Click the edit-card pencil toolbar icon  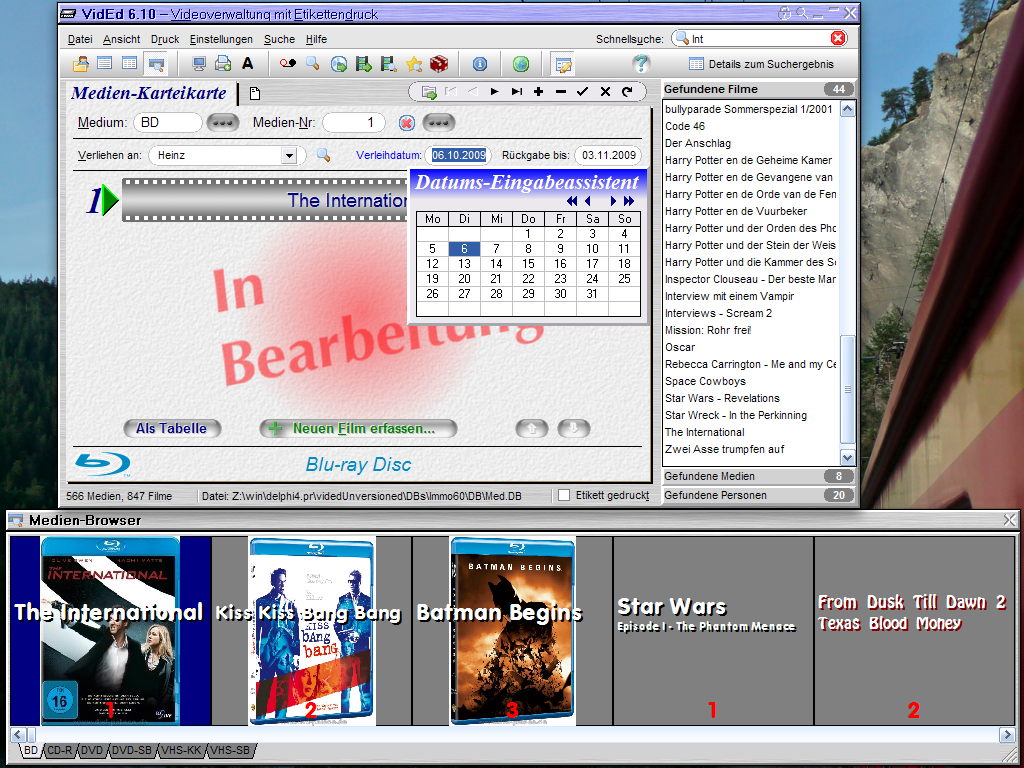[x=562, y=64]
